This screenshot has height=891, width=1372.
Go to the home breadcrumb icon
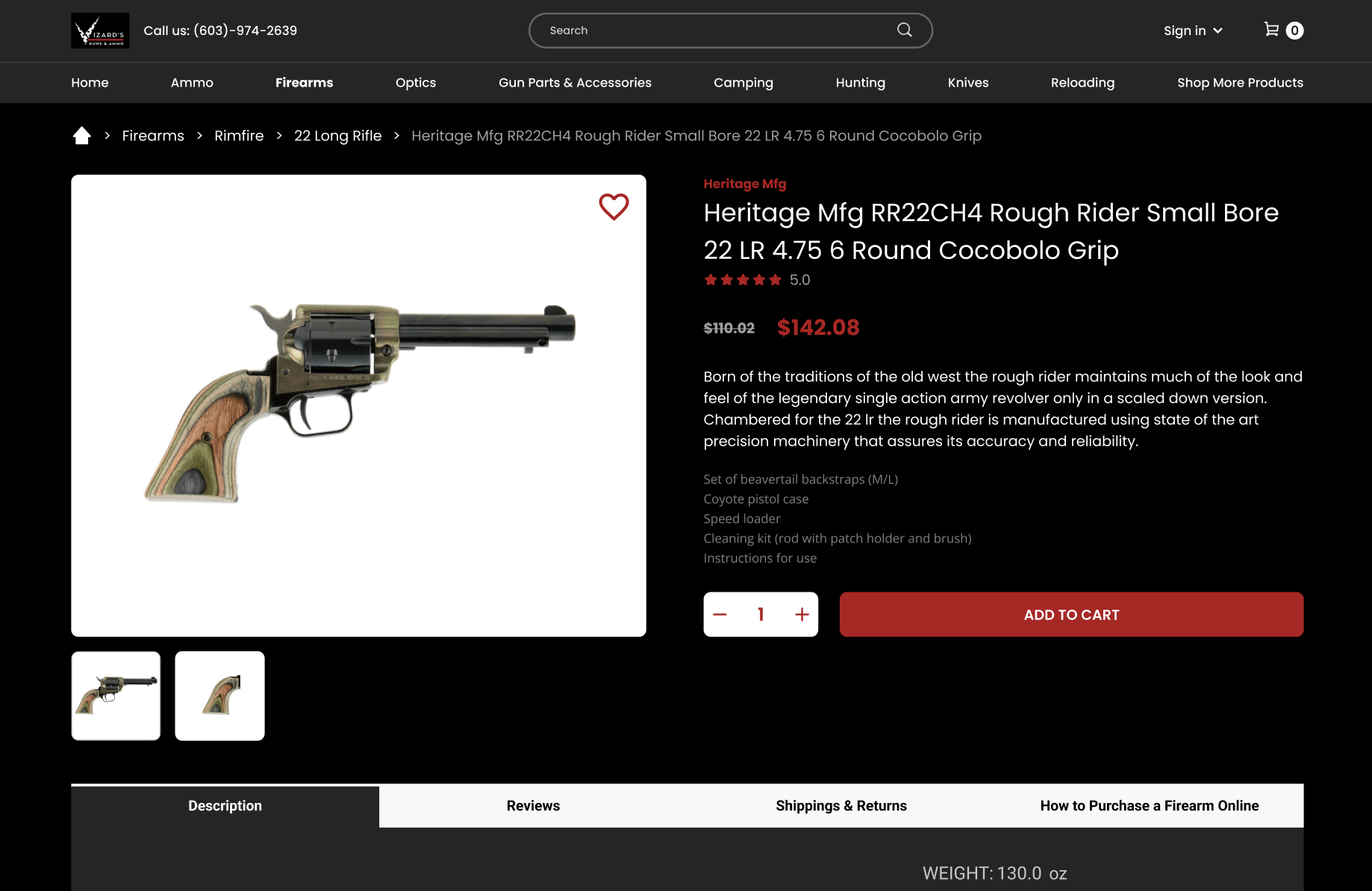point(81,136)
